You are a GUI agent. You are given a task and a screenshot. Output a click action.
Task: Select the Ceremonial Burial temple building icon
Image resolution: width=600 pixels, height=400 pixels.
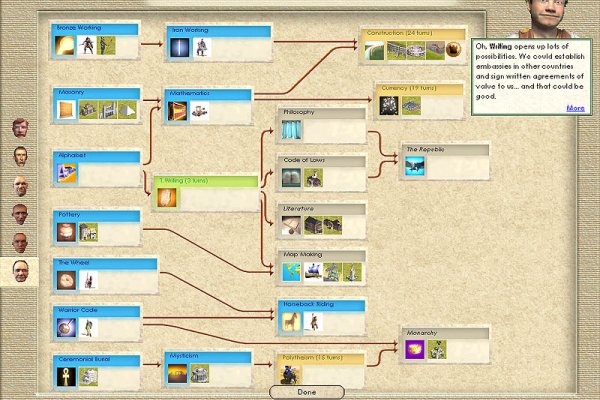tap(88, 377)
